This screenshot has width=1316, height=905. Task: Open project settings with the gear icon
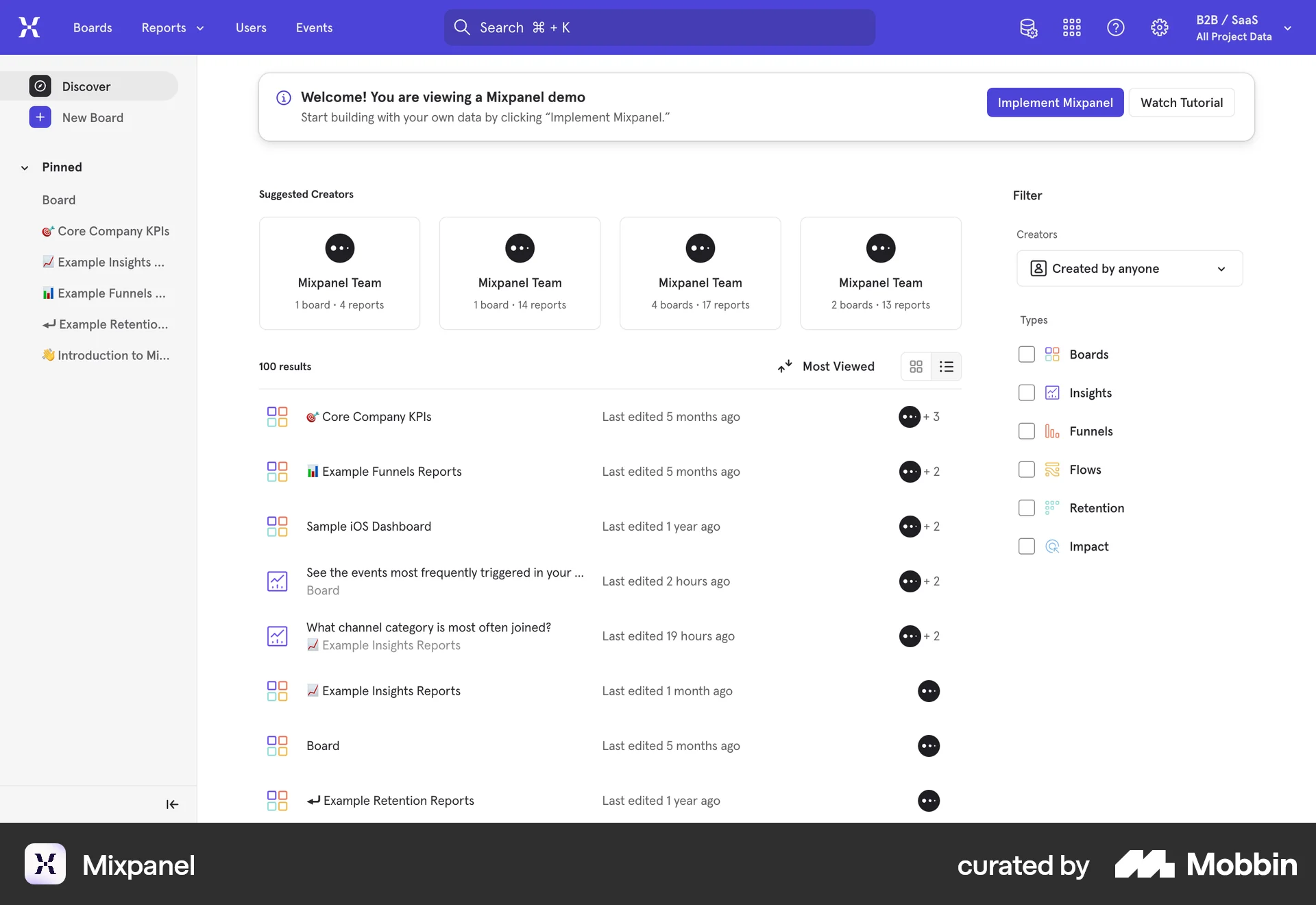[x=1159, y=27]
